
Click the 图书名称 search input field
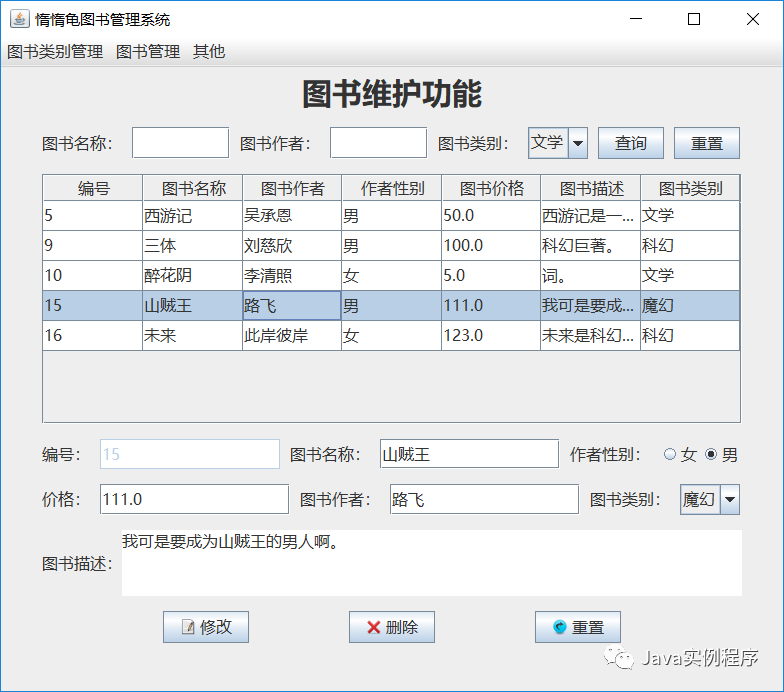tap(180, 143)
